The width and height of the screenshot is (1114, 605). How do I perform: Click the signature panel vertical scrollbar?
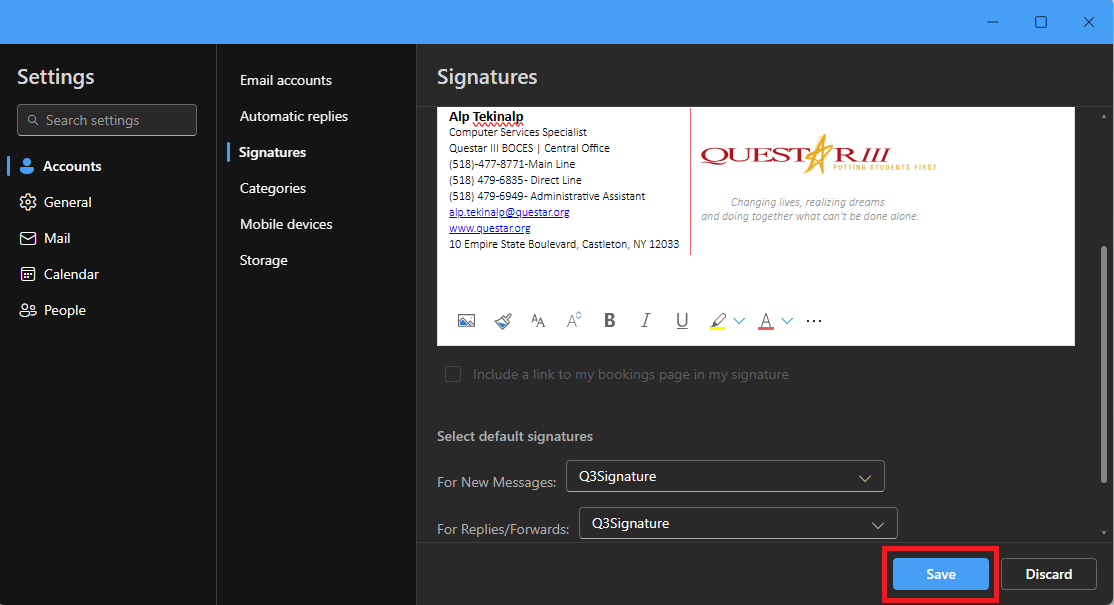pos(1103,364)
